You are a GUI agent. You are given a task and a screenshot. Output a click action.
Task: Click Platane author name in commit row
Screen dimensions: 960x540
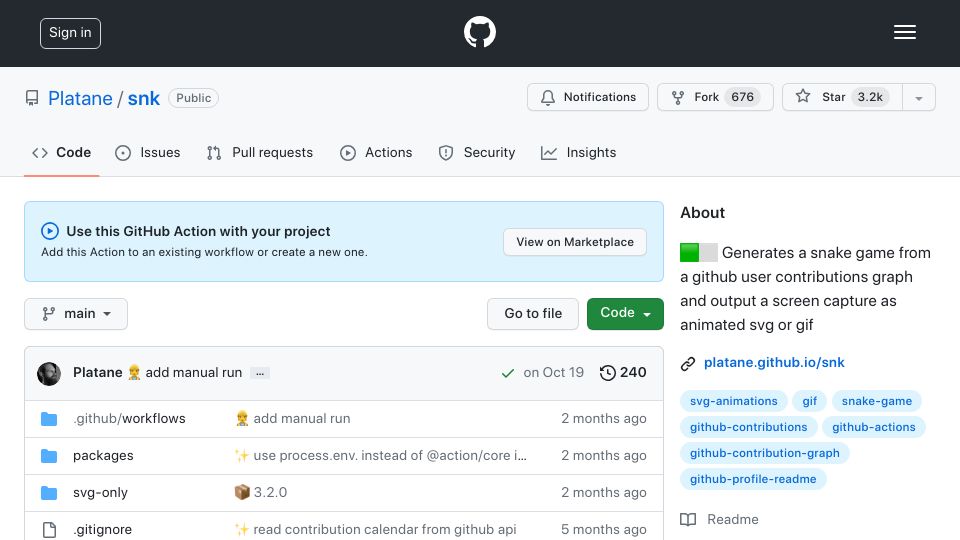coord(97,372)
